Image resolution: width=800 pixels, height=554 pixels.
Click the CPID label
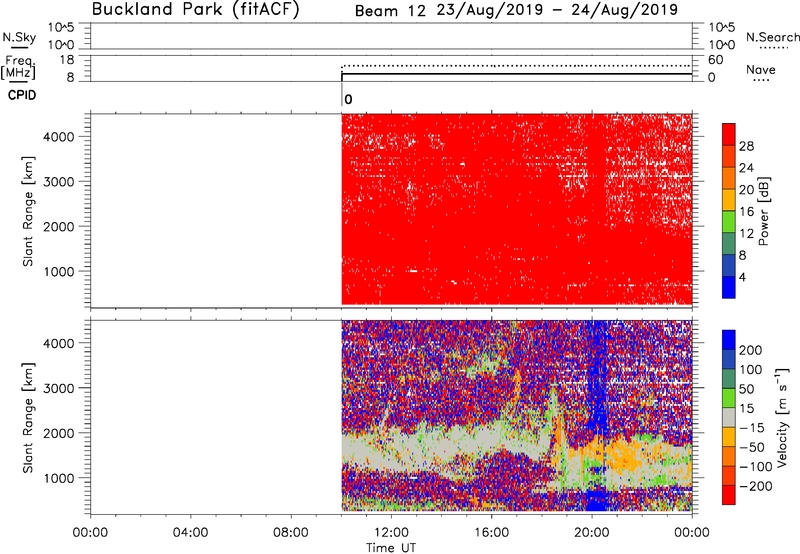[x=22, y=95]
